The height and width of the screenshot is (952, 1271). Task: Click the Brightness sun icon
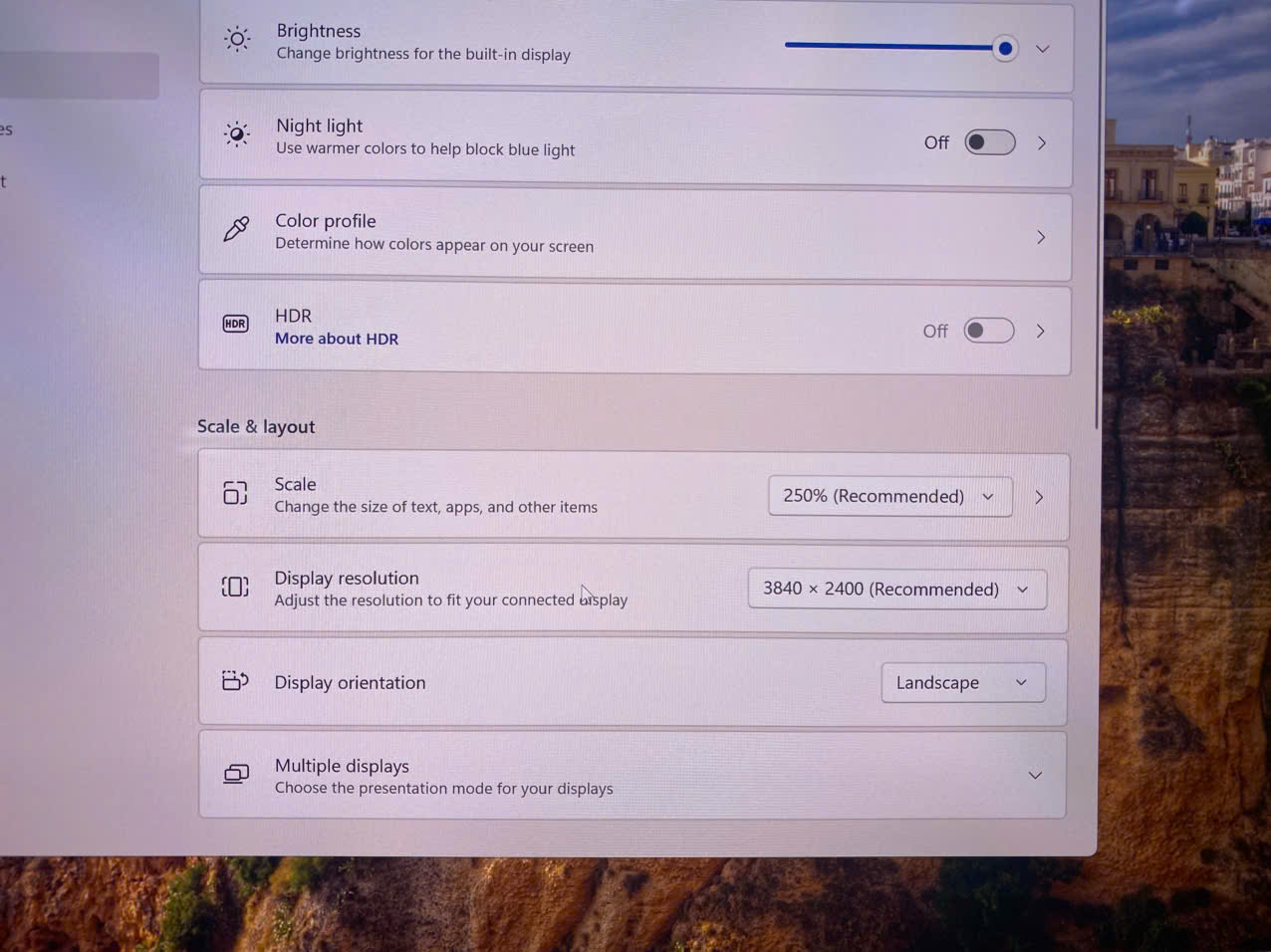[237, 39]
